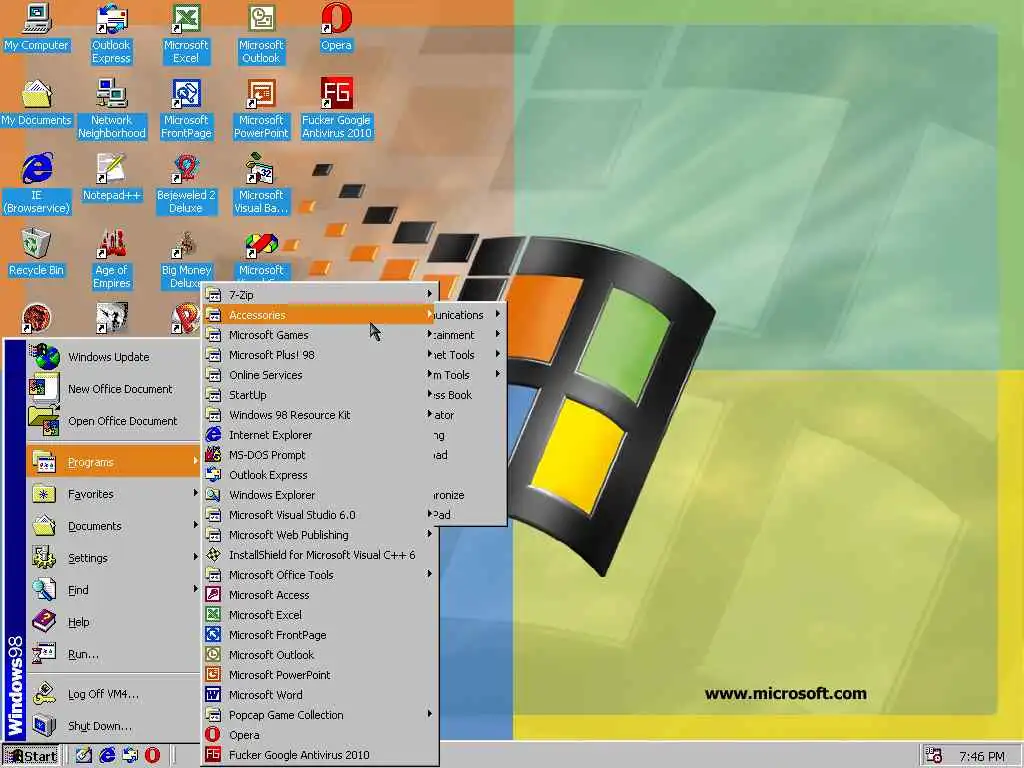Launch Microsoft FrontPage from Programs menu
This screenshot has width=1024, height=768.
coord(320,635)
